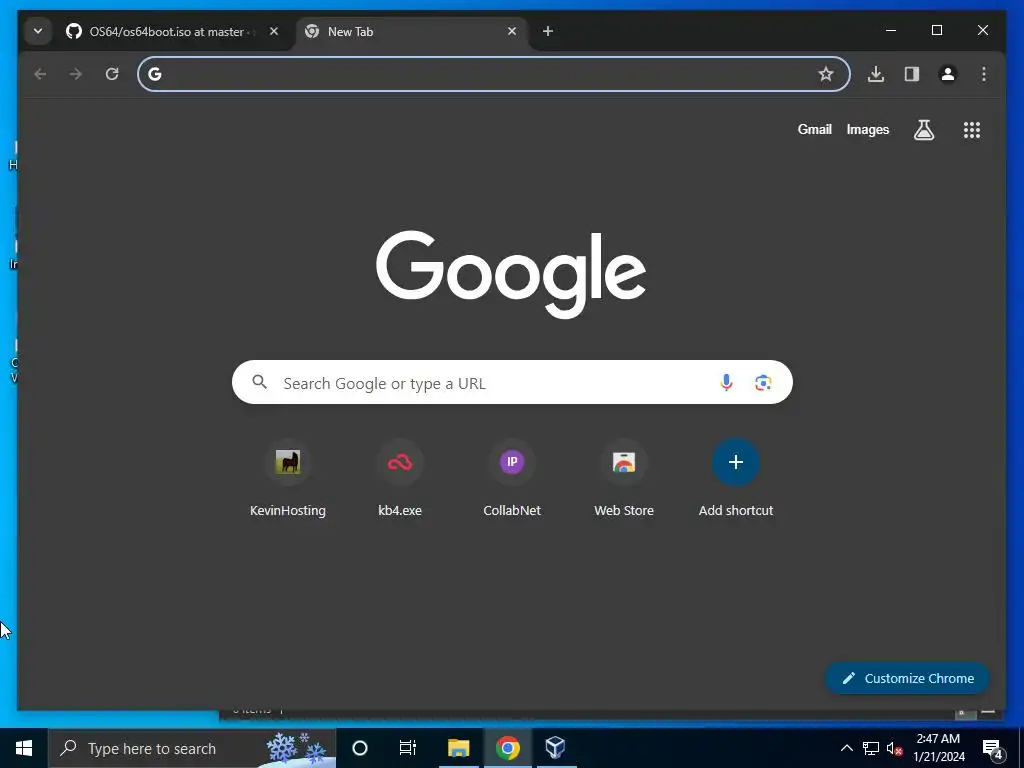Open the Chrome profile avatar menu
Image resolution: width=1024 pixels, height=768 pixels.
948,74
